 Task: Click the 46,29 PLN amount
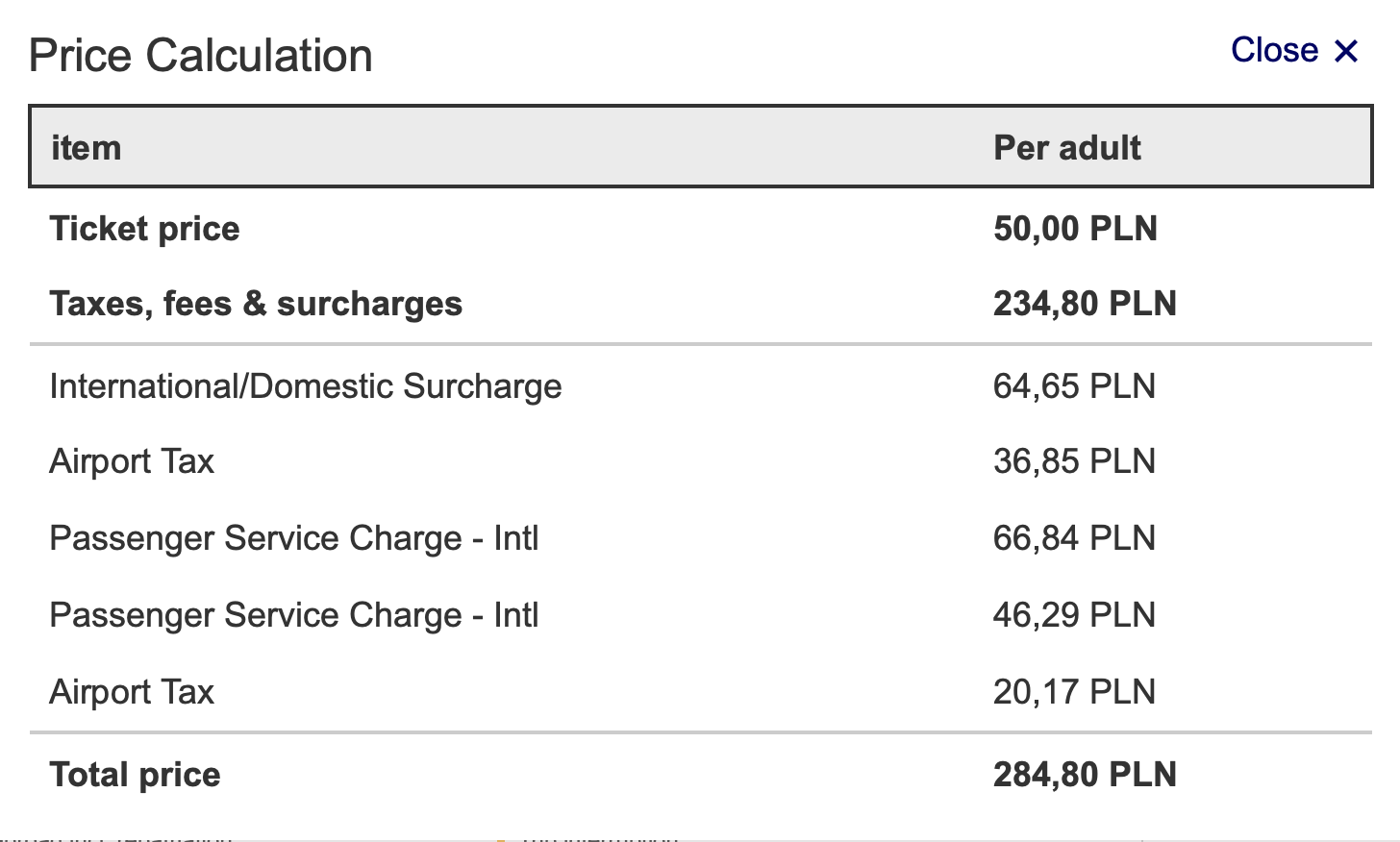1074,615
